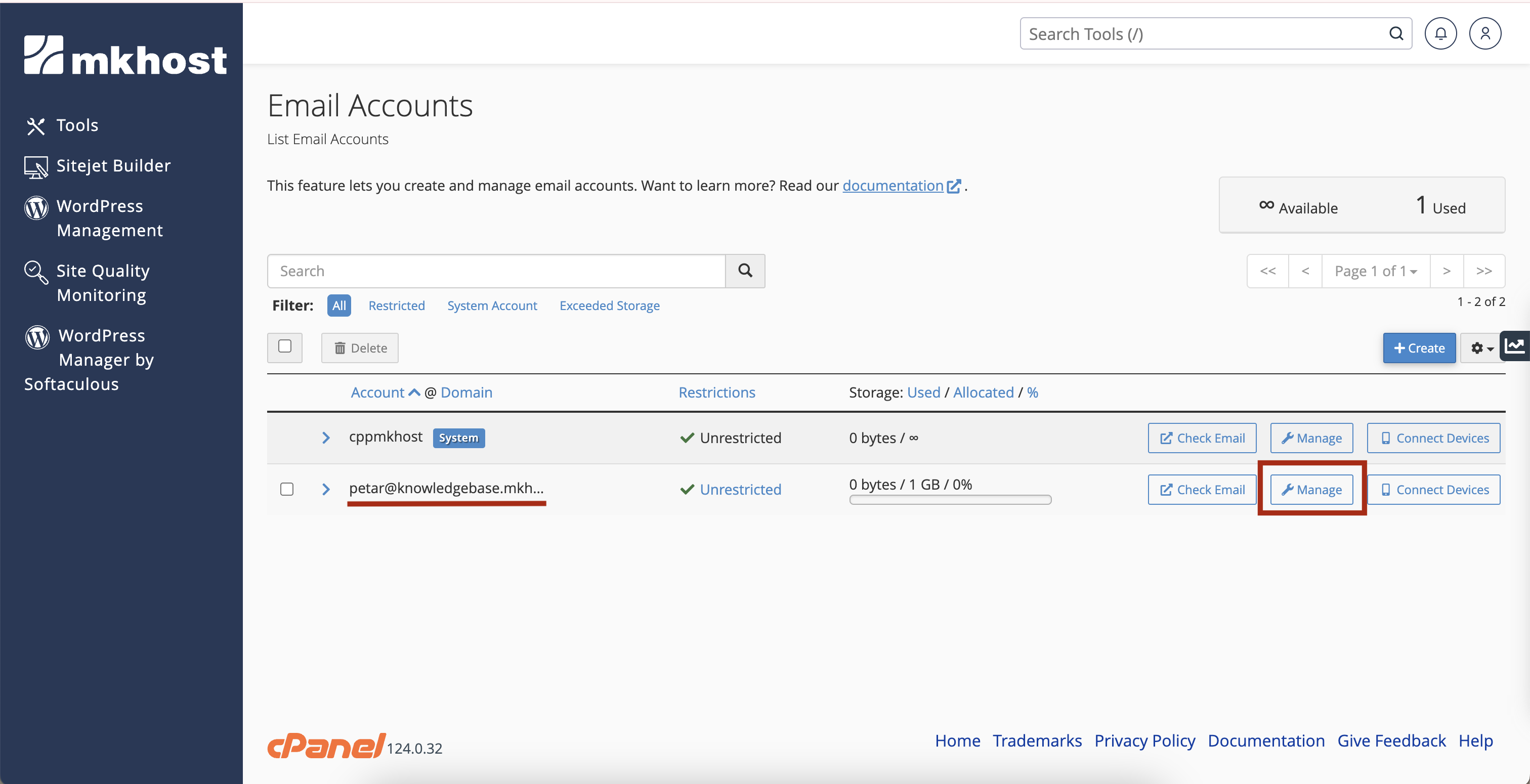Check the petar@knowledgebase account checkbox
Image resolution: width=1530 pixels, height=784 pixels.
point(287,489)
